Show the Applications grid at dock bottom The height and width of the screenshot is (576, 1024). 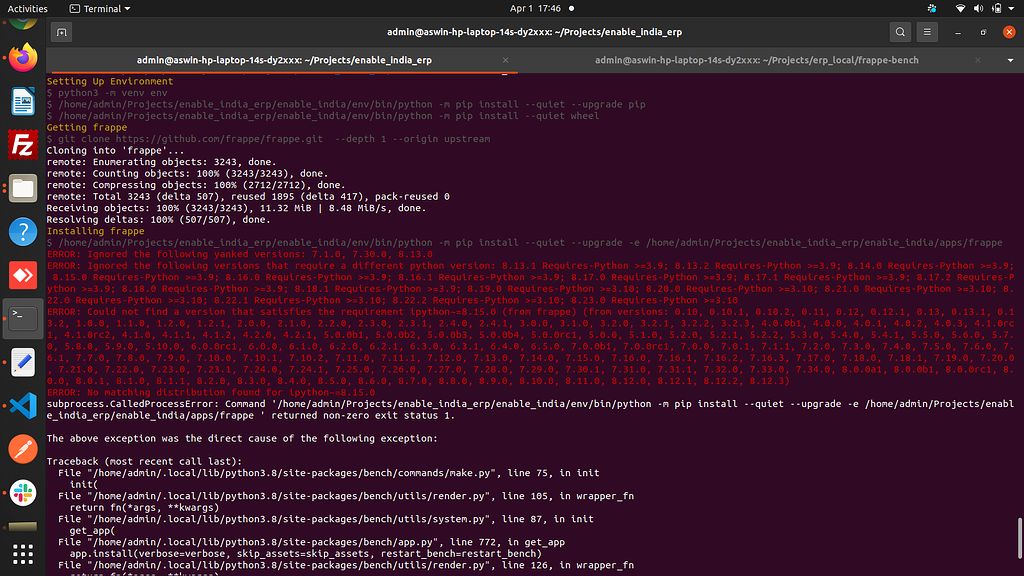coord(22,554)
